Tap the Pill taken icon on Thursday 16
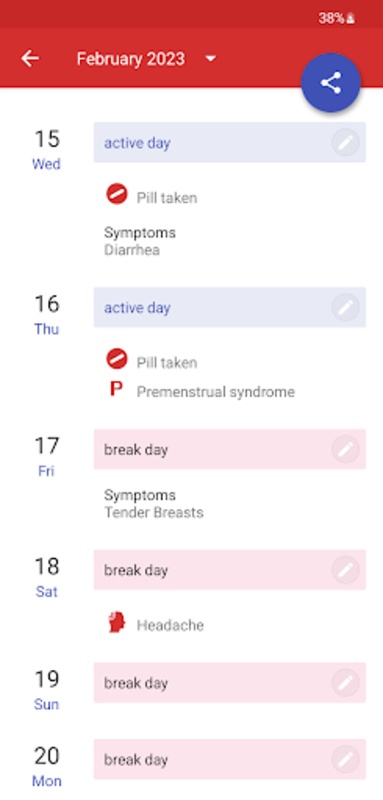Viewport: 383px width, 800px height. [117, 359]
